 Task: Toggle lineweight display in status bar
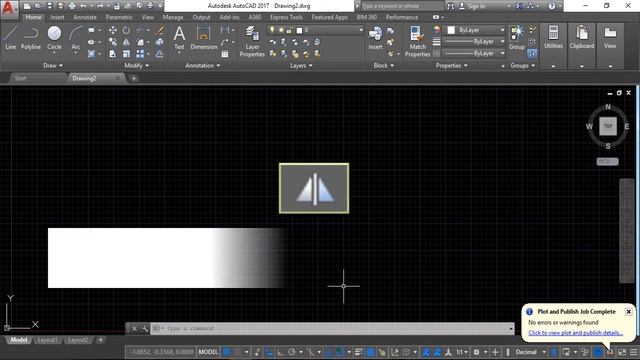pyautogui.click(x=359, y=352)
